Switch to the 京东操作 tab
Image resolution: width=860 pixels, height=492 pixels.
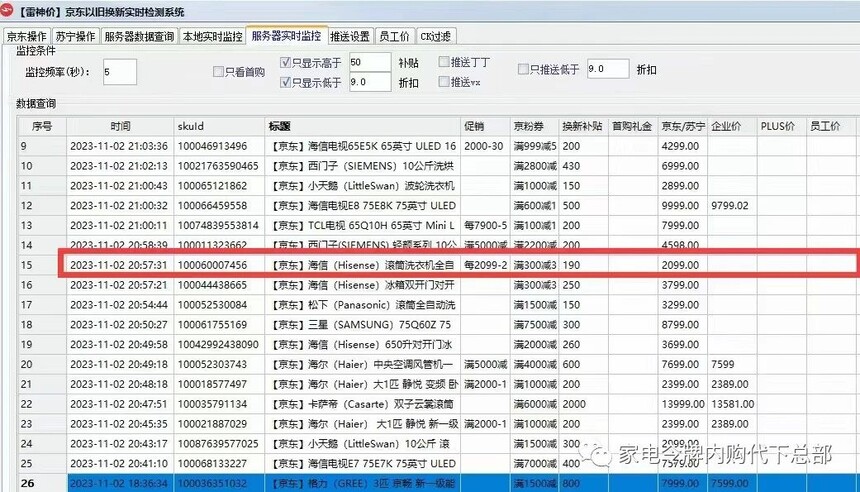tap(26, 36)
